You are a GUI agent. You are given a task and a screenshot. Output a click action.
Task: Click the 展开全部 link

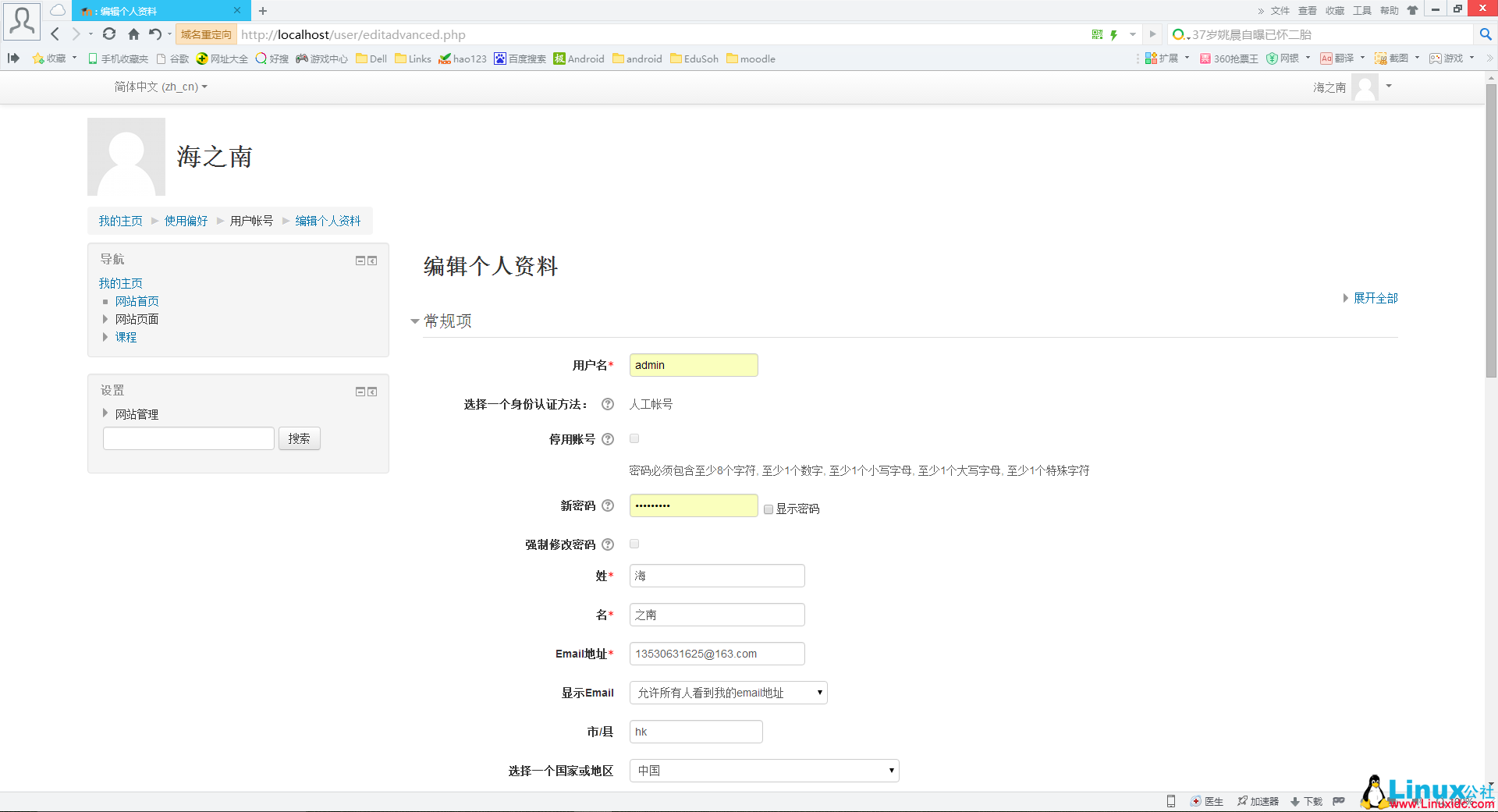(1375, 297)
